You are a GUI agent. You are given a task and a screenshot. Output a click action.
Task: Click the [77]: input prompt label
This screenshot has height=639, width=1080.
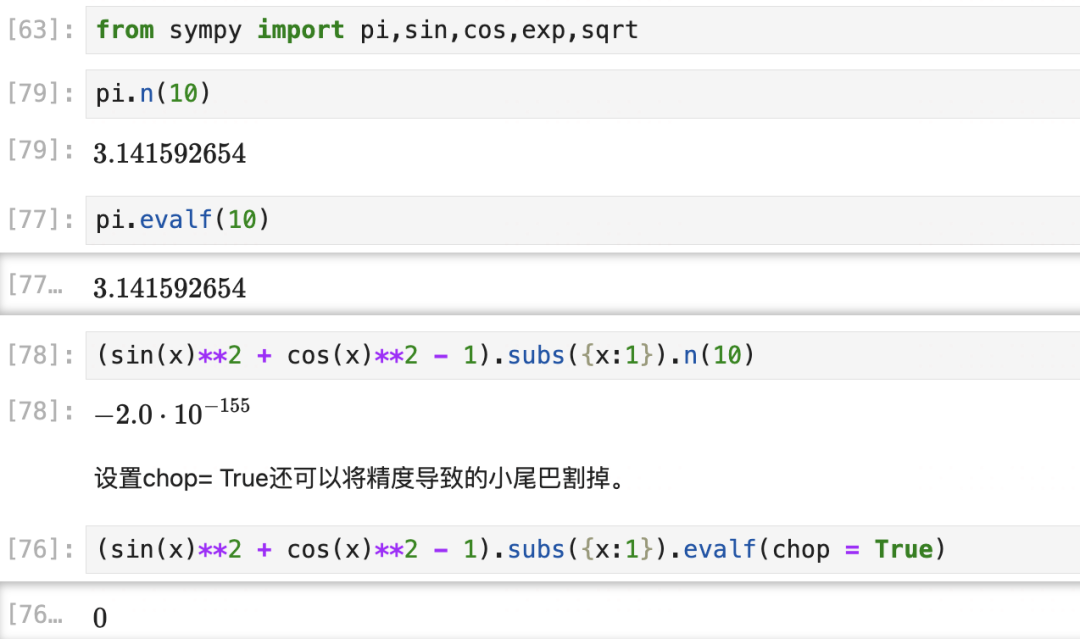41,220
